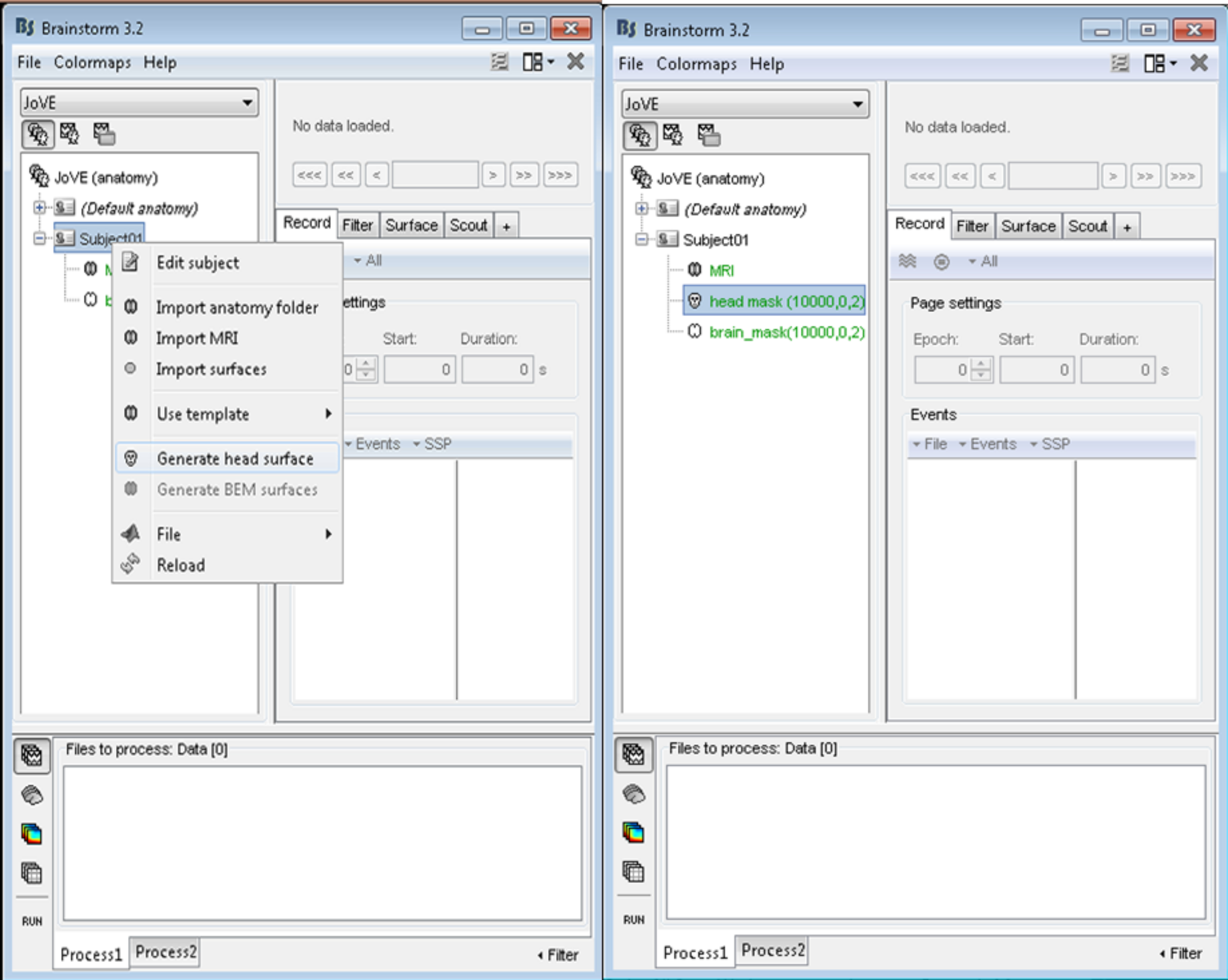The height and width of the screenshot is (980, 1228).
Task: Click colormap stack icon in right process panel
Action: click(633, 832)
